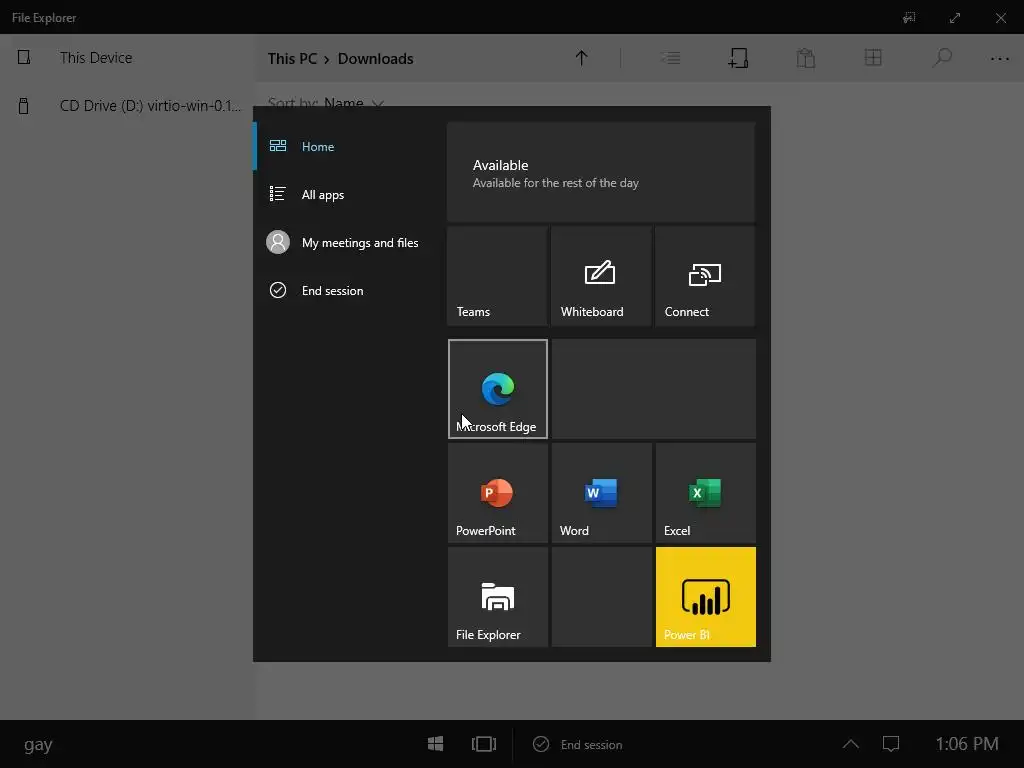Open the Connect tile
Screen dimensions: 1024x768
pos(705,276)
